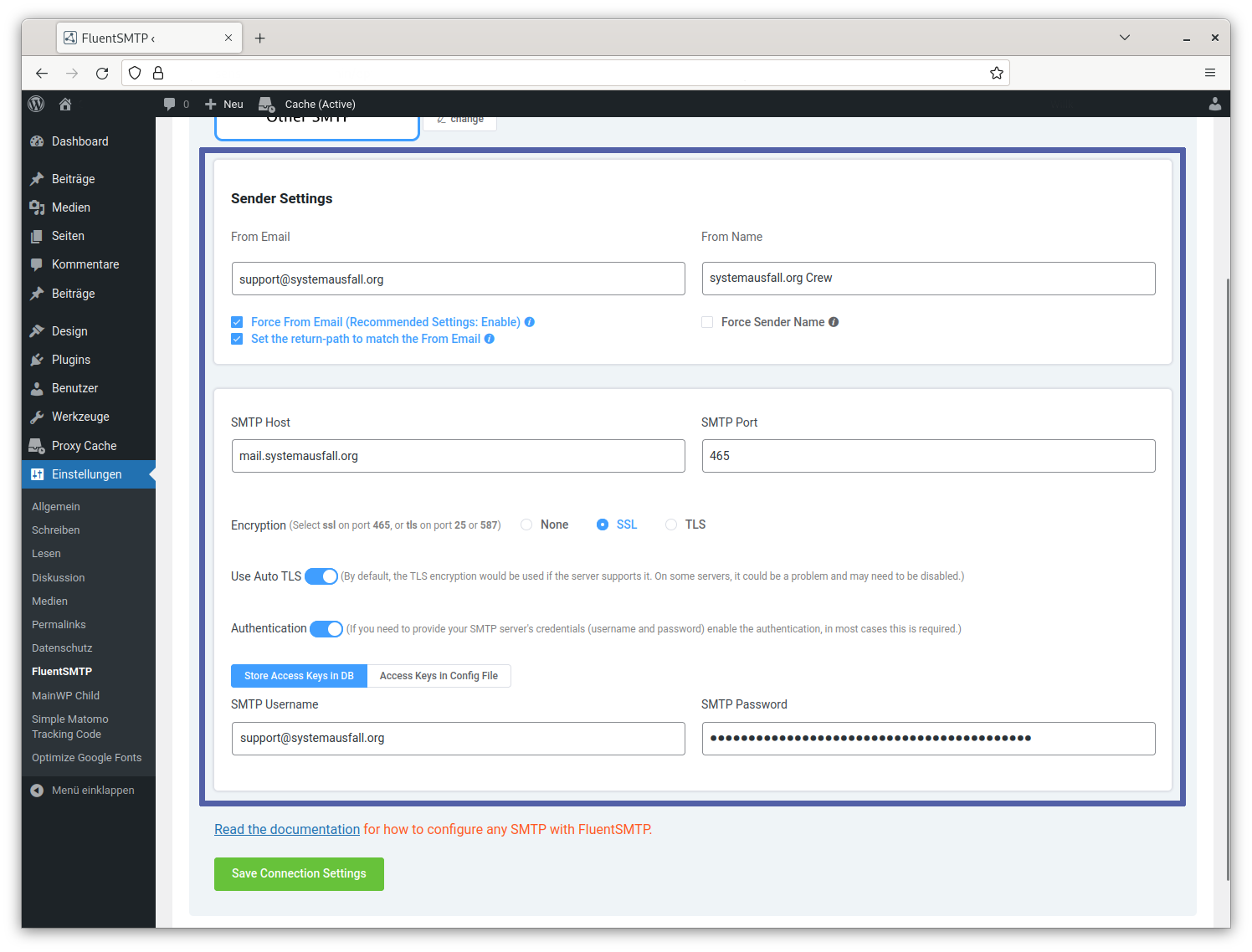The height and width of the screenshot is (952, 1252).
Task: Open browser tab list dropdown
Action: [1125, 38]
